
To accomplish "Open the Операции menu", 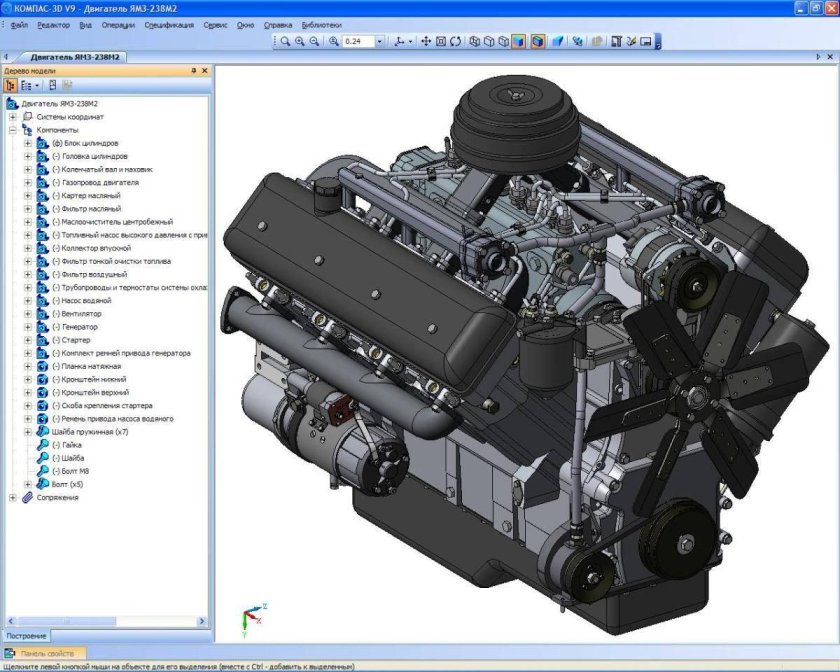I will (118, 23).
